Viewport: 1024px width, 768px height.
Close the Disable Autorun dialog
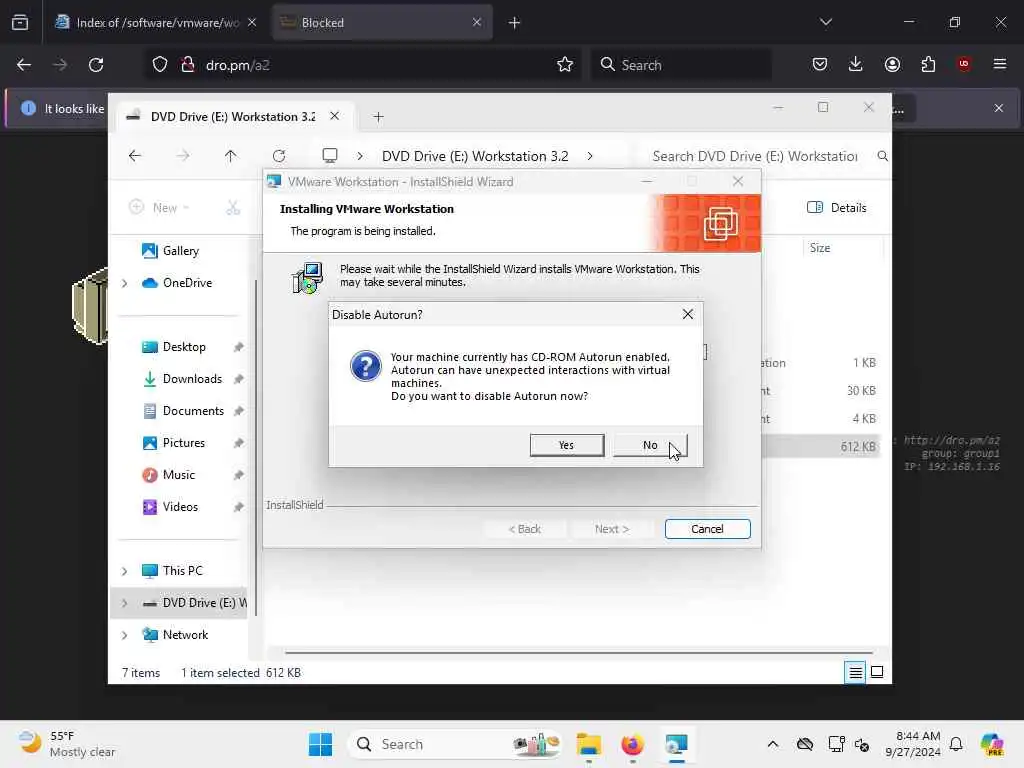pos(687,314)
